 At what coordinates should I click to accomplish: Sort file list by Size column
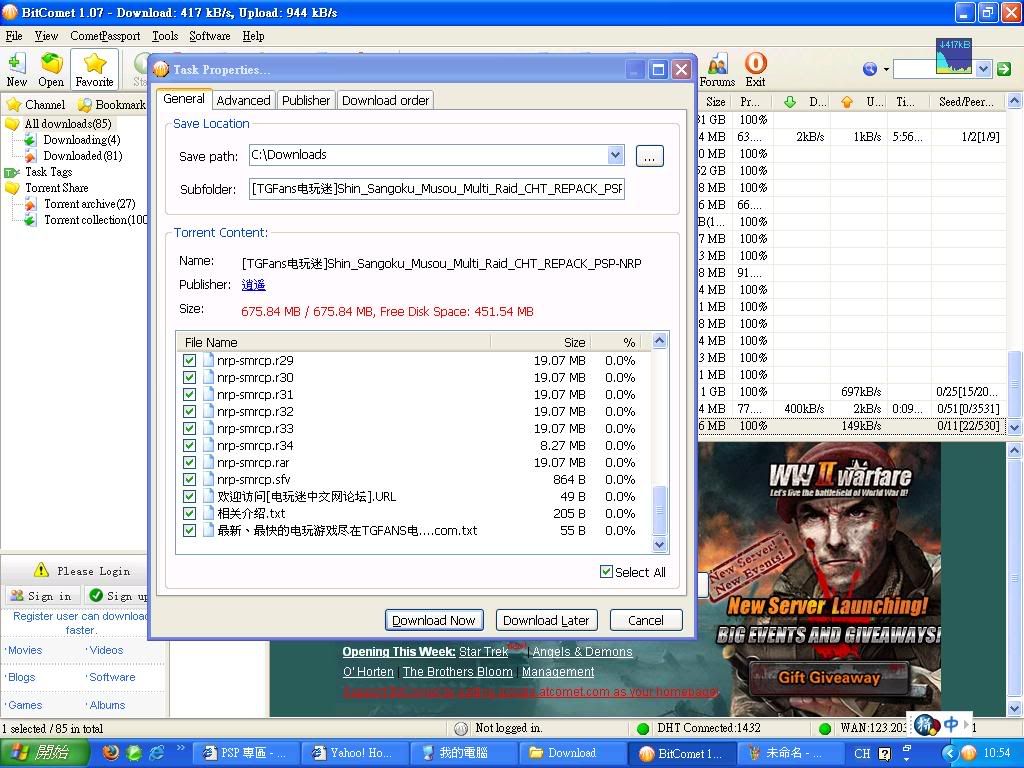point(541,342)
